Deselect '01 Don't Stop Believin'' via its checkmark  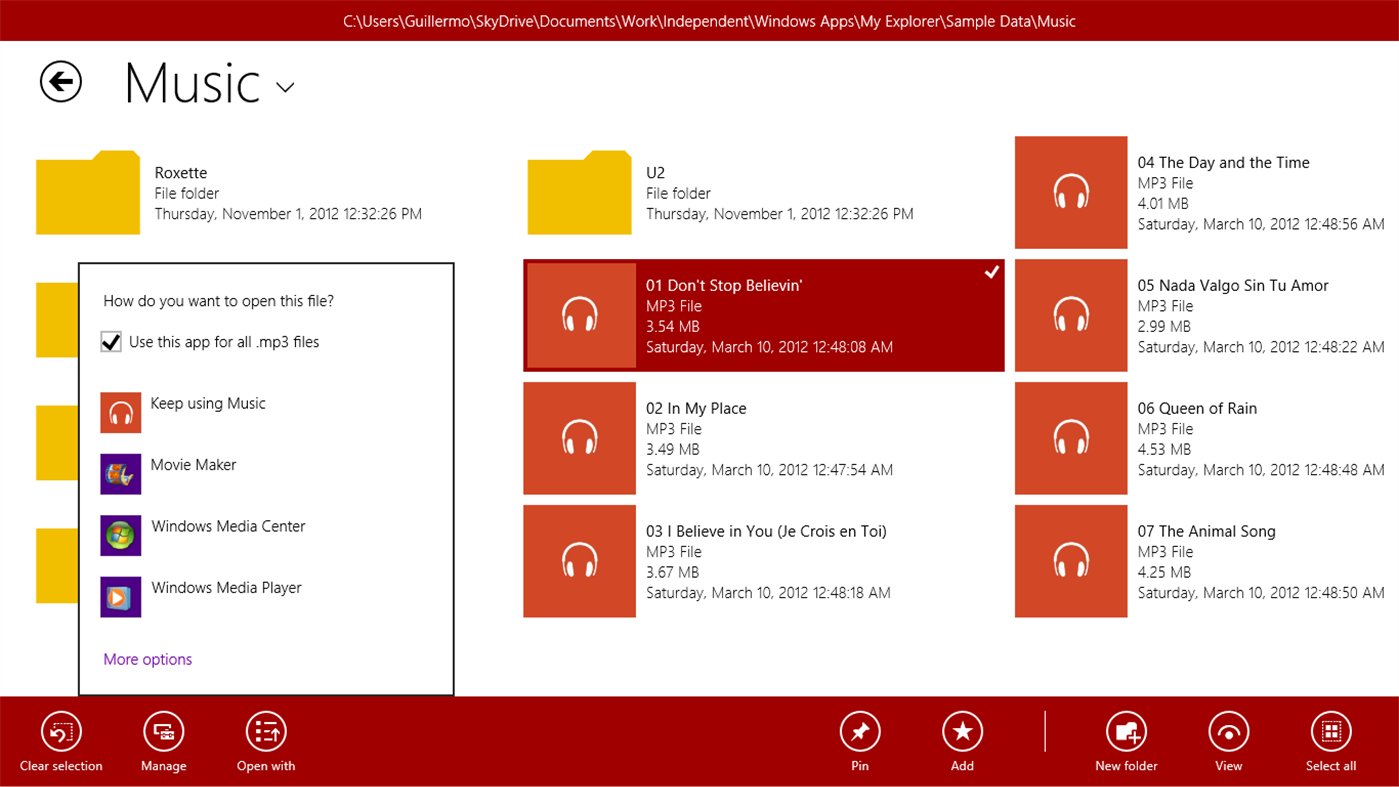point(992,271)
